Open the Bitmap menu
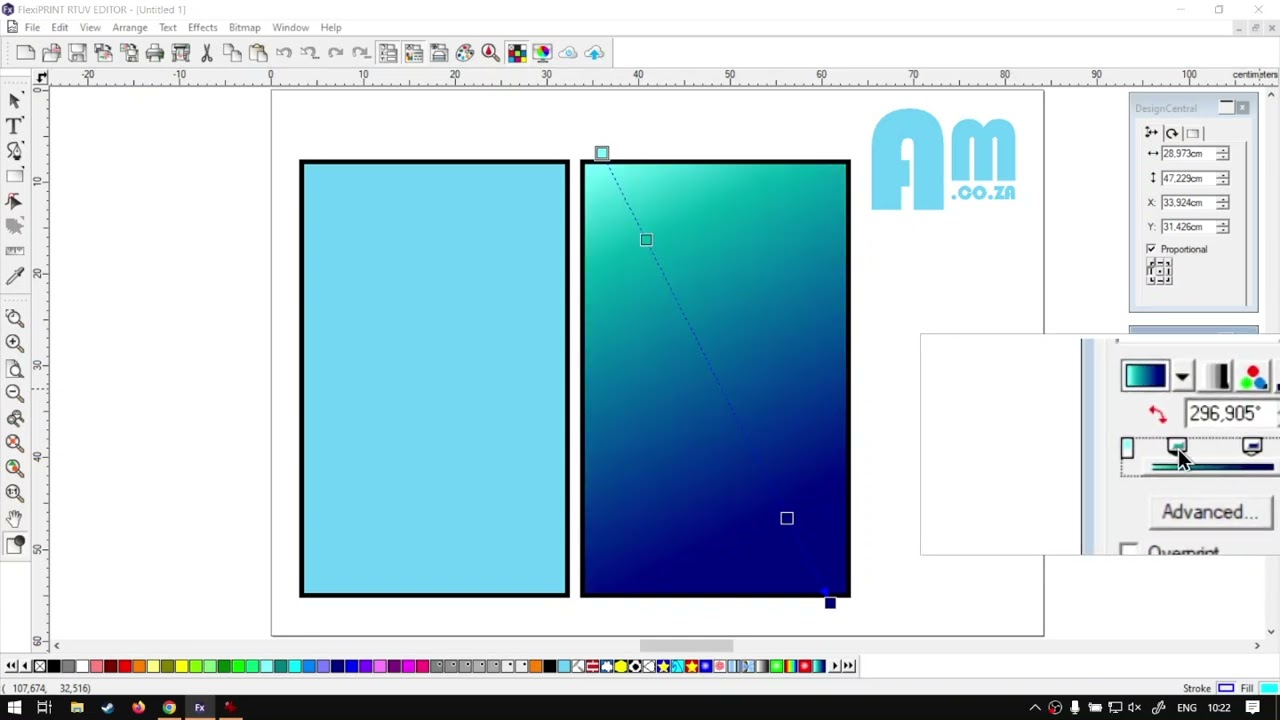 244,28
